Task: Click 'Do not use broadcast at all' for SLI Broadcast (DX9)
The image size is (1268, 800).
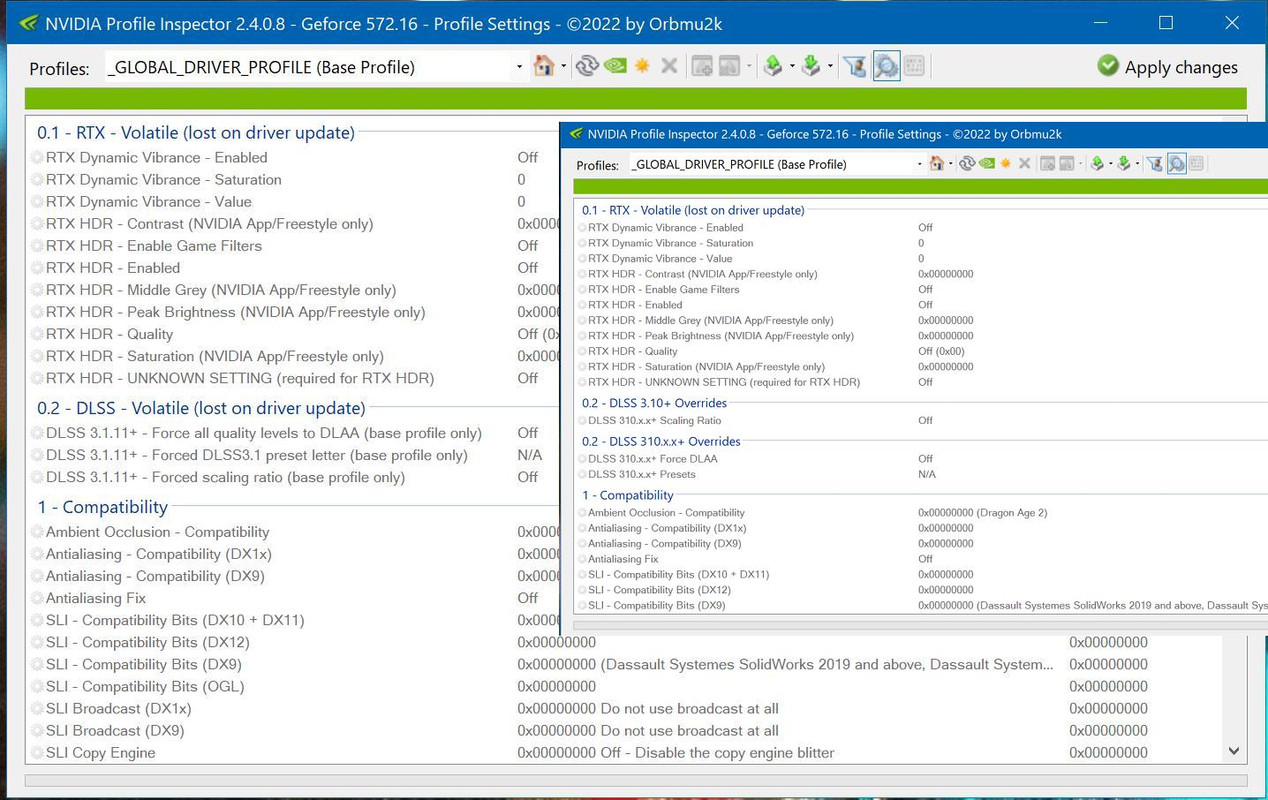Action: (689, 730)
